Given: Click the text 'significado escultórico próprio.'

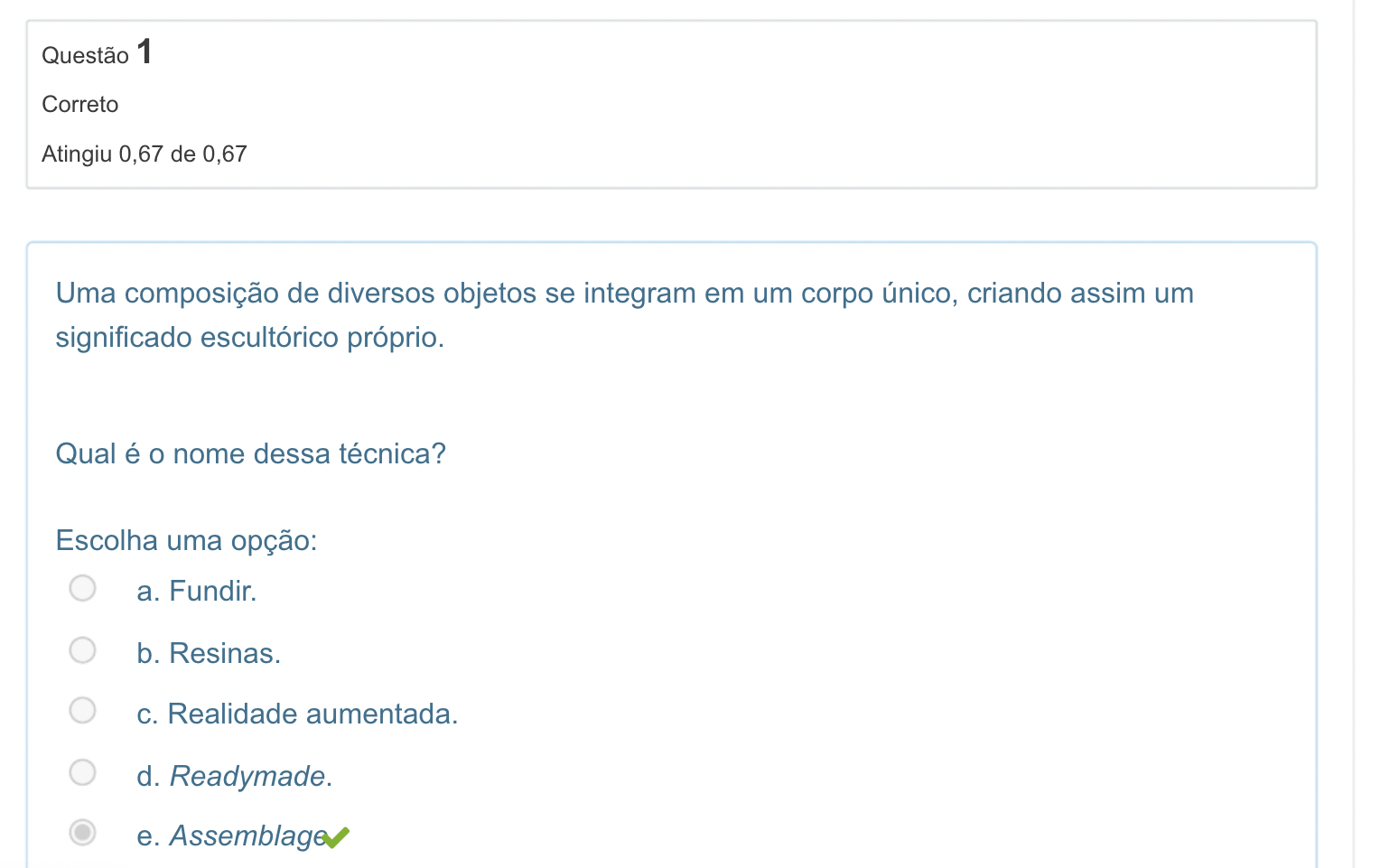Looking at the screenshot, I should 250,338.
